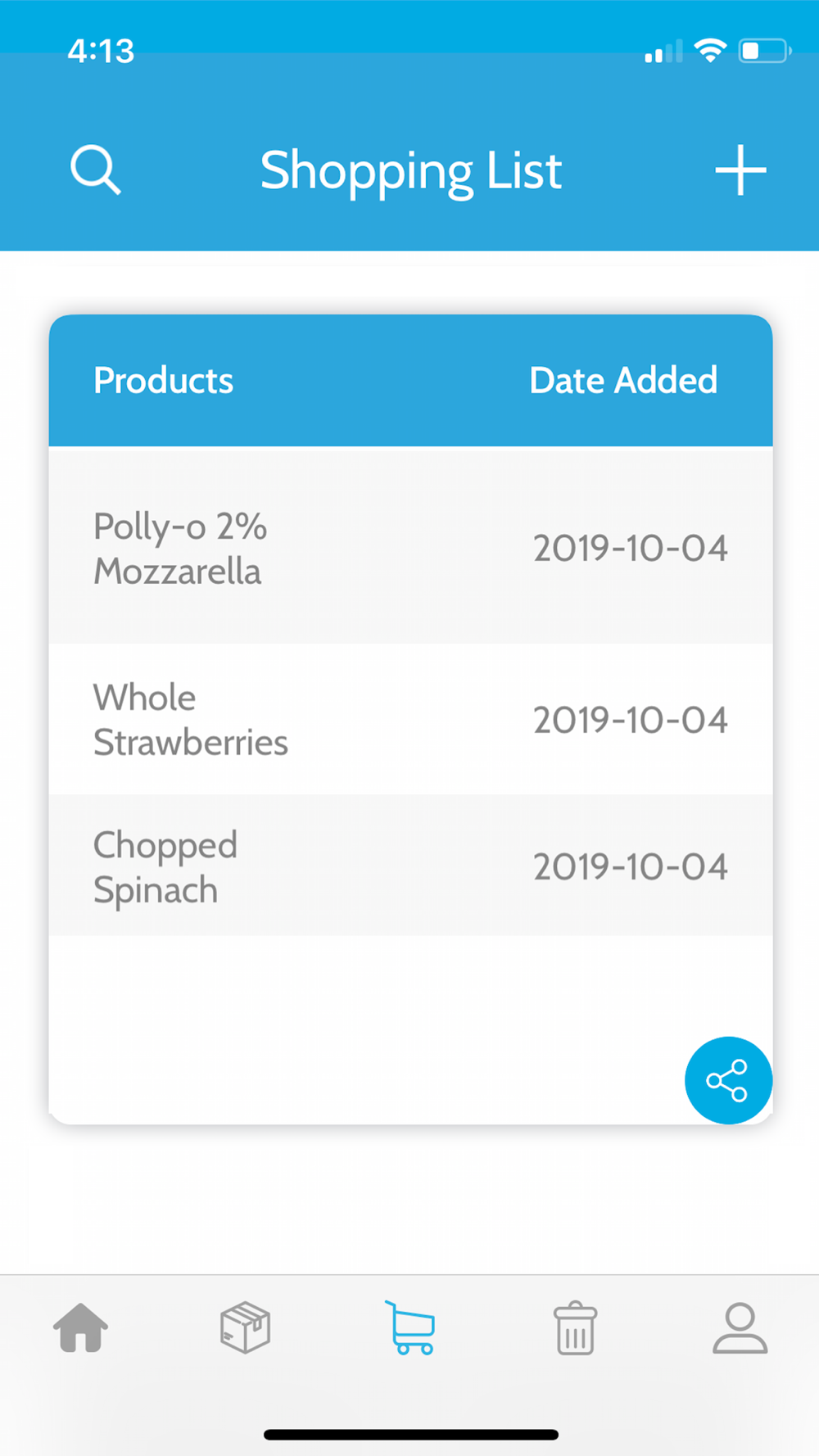Image resolution: width=819 pixels, height=1456 pixels.
Task: Tap the 4:13 clock in status bar
Action: [x=101, y=51]
